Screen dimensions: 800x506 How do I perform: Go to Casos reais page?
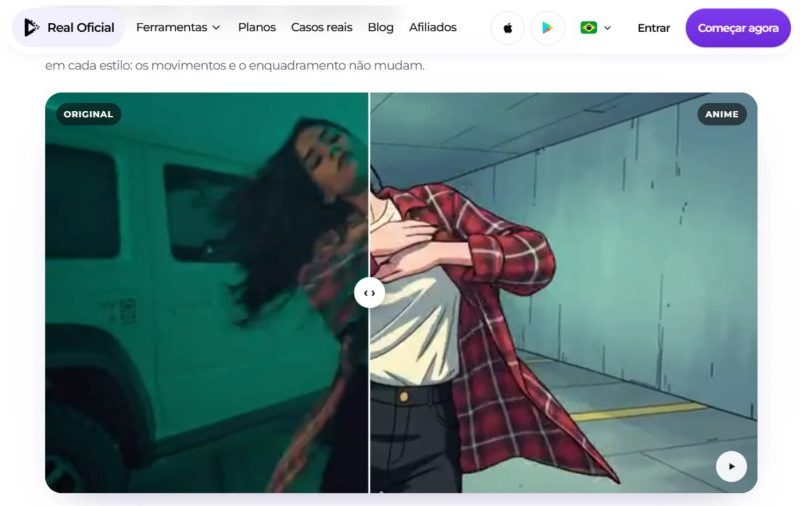[x=321, y=28]
